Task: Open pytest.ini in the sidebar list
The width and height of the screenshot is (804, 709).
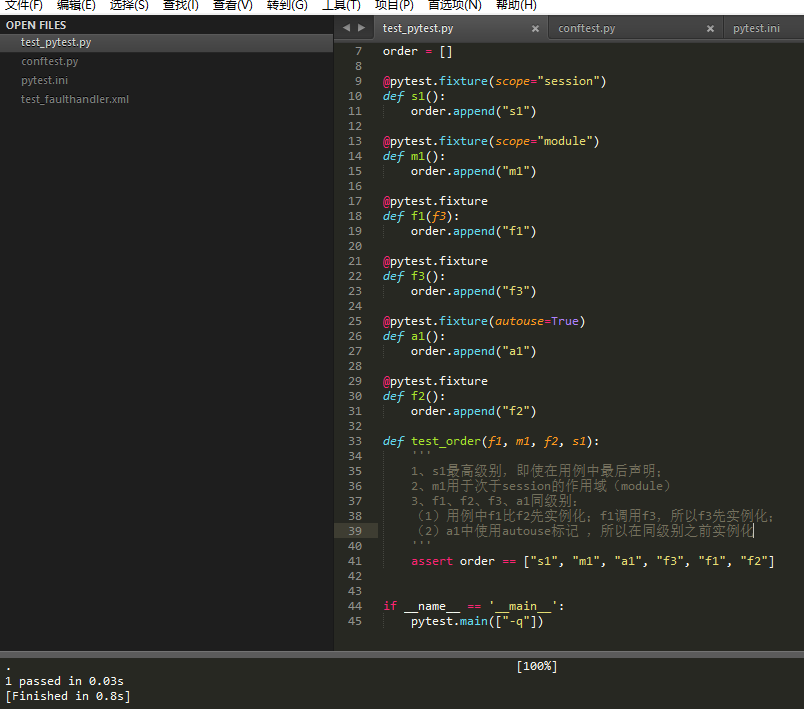Action: point(45,80)
